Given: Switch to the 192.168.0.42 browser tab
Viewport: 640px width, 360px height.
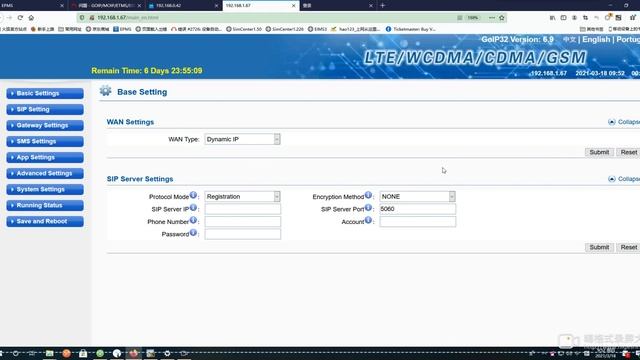Looking at the screenshot, I should point(183,6).
